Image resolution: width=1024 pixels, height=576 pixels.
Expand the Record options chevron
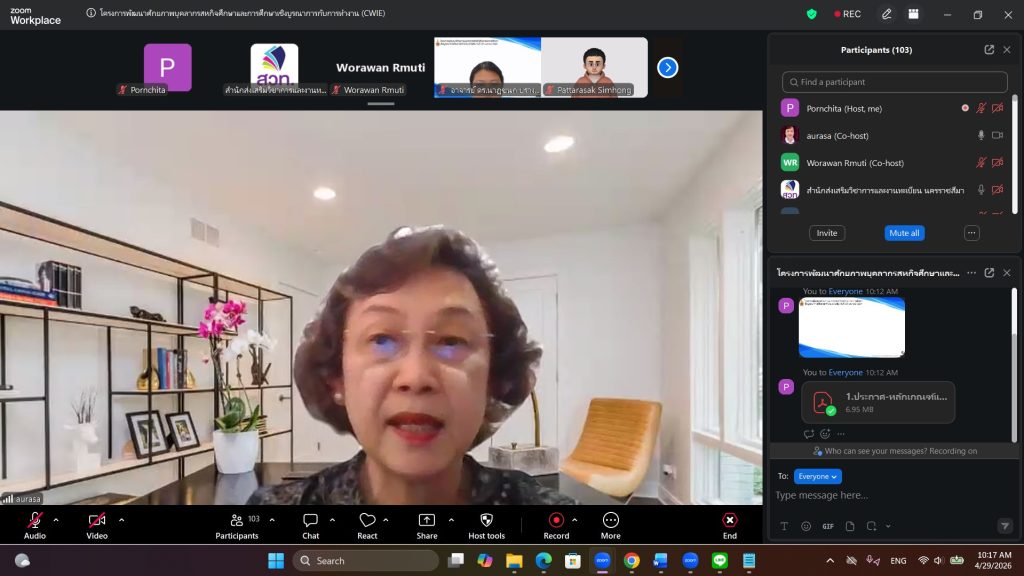point(575,520)
